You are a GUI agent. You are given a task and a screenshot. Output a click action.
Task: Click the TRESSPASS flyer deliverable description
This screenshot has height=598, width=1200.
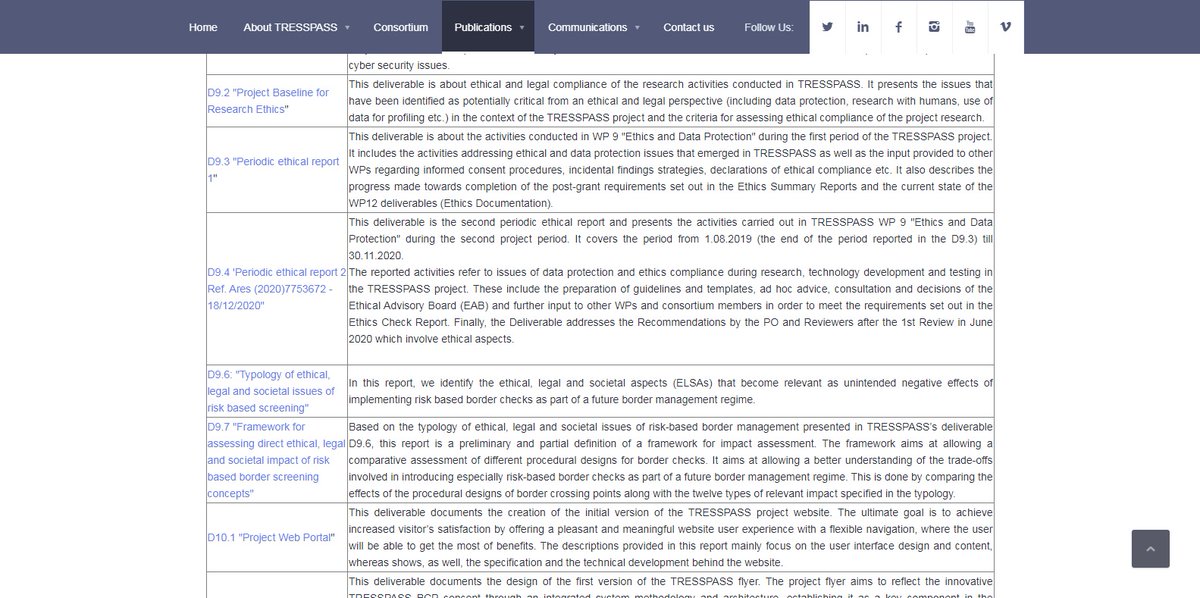click(x=670, y=586)
